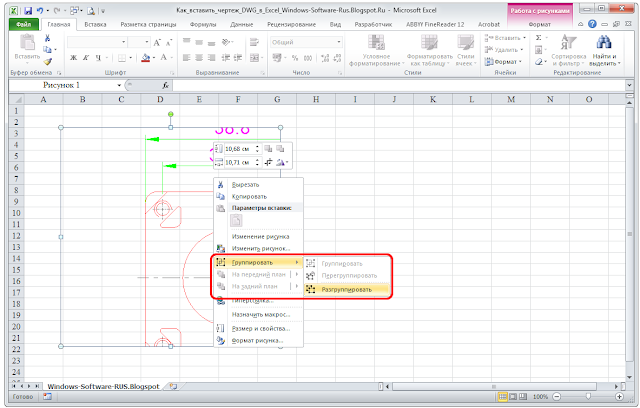This screenshot has width=640, height=408.
Task: Click the zoom out minus button
Action: click(557, 397)
